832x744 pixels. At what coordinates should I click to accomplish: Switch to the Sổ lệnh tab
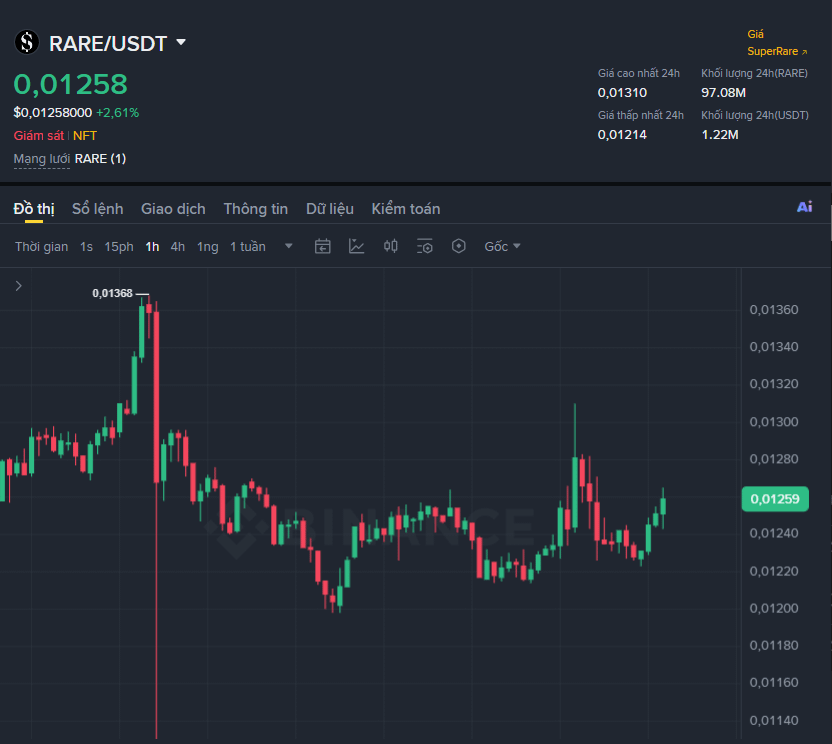pyautogui.click(x=98, y=209)
